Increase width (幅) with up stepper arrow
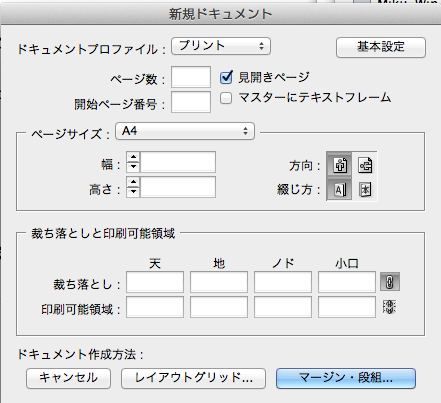This screenshot has width=441, height=403. coord(133,157)
